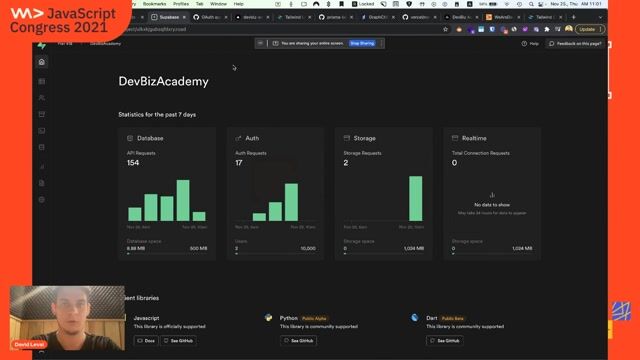Click the Auth Users usage bar
640x360 pixels.
pos(276,253)
